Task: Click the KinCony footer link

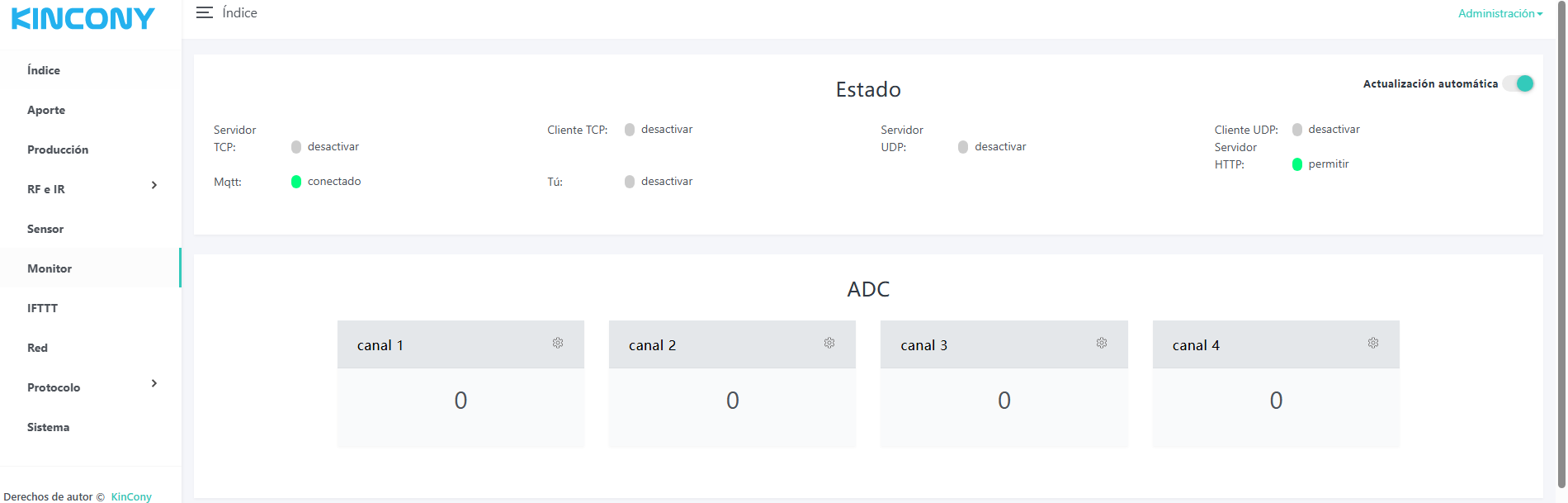Action: click(131, 496)
